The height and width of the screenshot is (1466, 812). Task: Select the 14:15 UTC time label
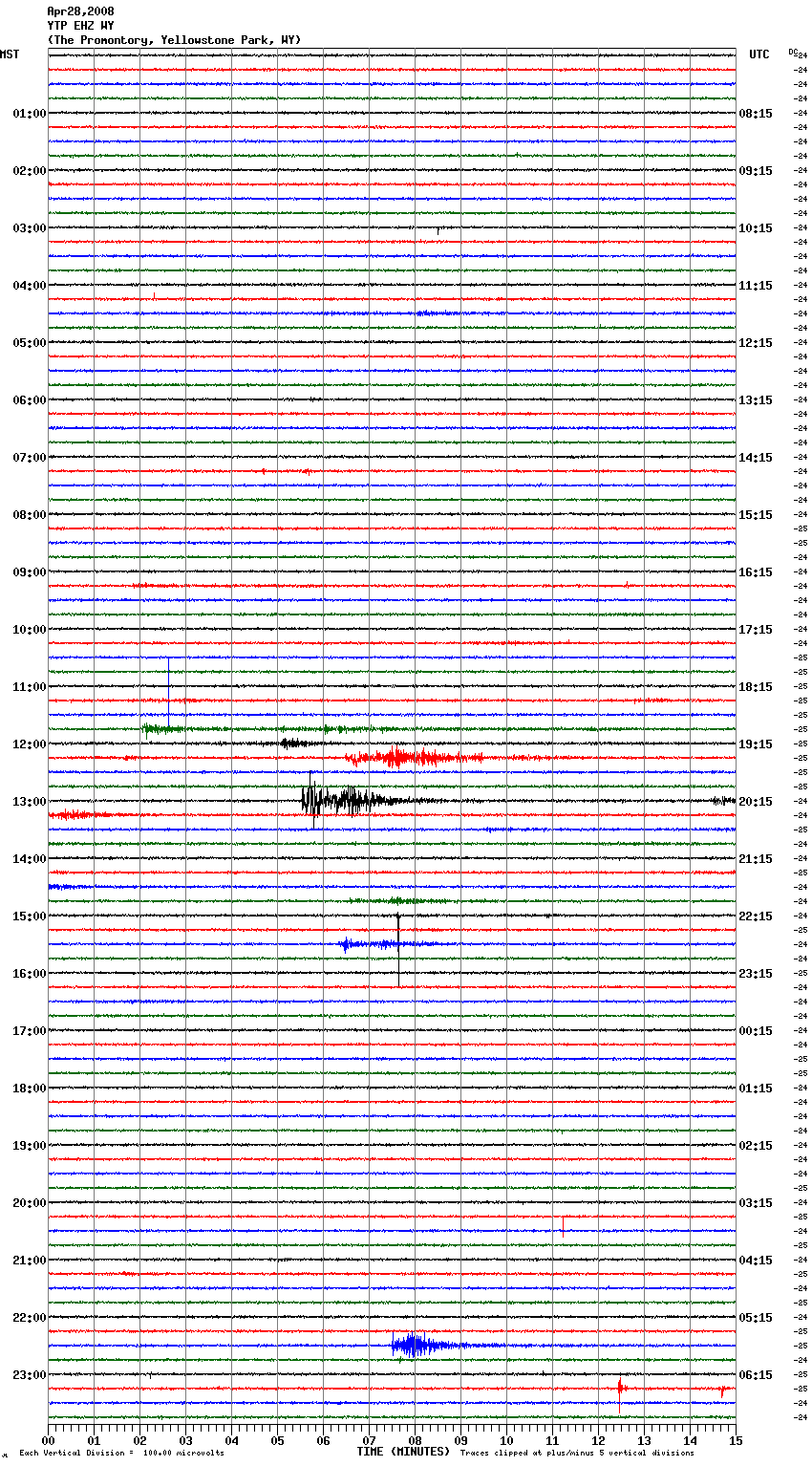[756, 458]
